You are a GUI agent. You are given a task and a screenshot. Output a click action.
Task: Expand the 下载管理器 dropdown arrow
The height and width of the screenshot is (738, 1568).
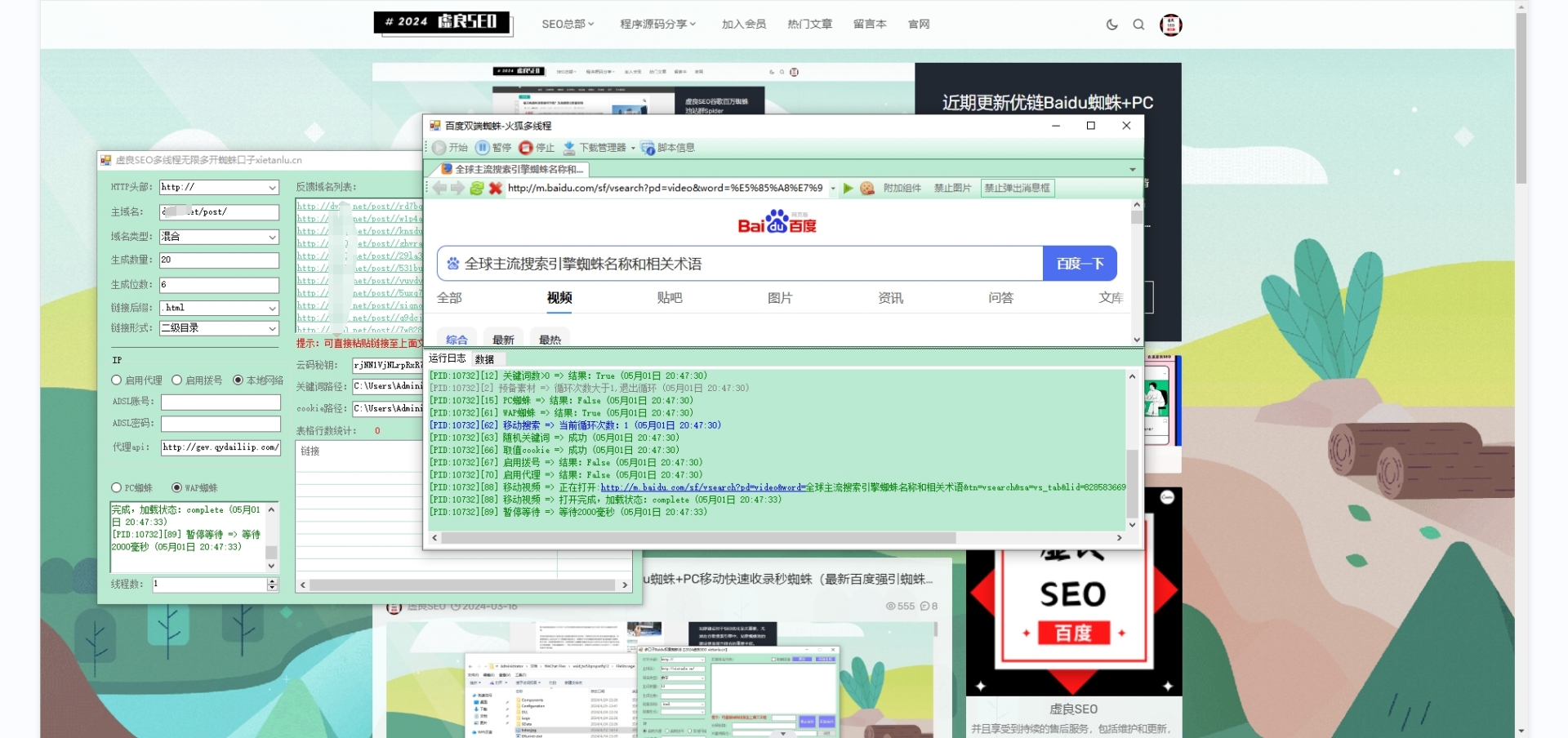(633, 148)
